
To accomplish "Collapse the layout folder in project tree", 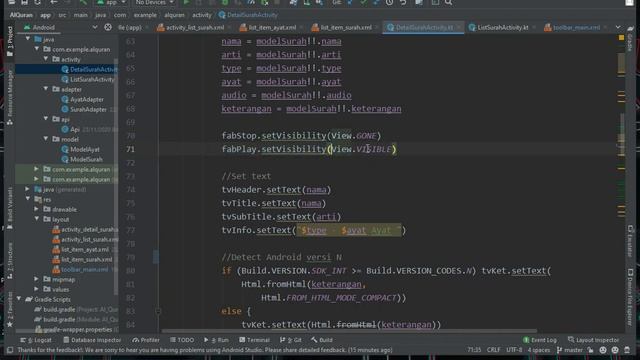I will click(36, 219).
